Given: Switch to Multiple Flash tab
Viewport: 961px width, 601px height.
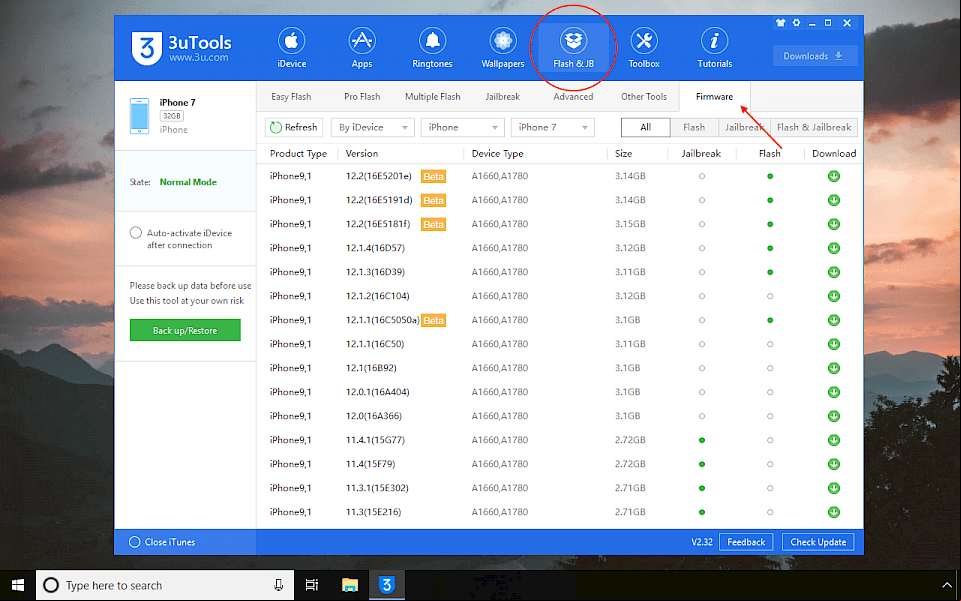Looking at the screenshot, I should (x=432, y=97).
